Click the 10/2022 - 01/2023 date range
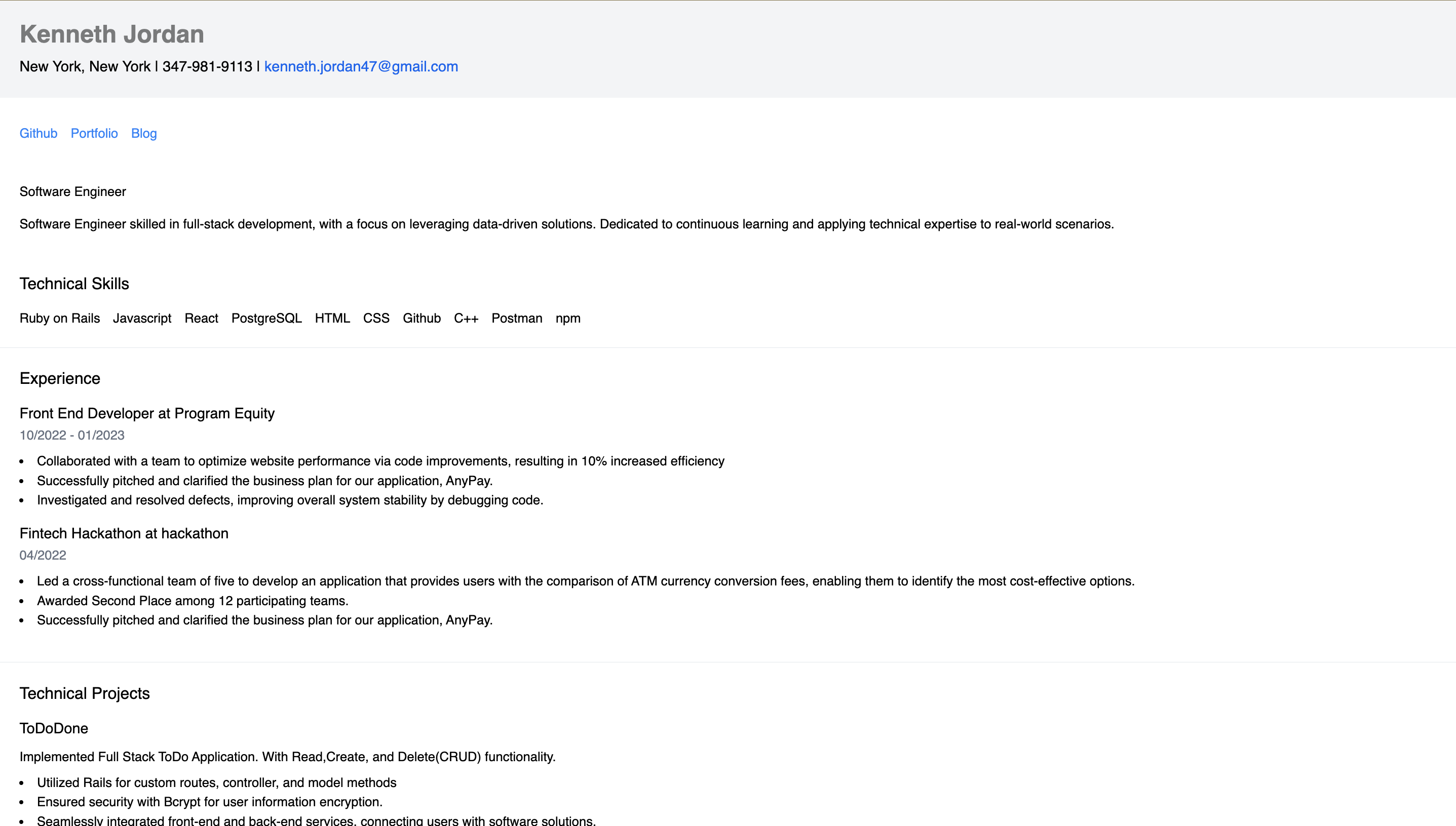The height and width of the screenshot is (826, 1456). (72, 435)
